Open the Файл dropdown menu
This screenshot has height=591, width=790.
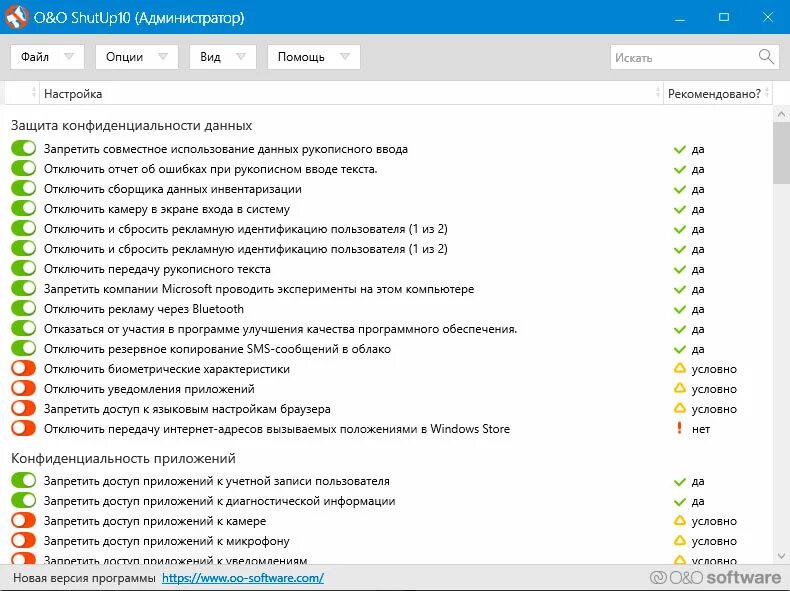click(47, 57)
